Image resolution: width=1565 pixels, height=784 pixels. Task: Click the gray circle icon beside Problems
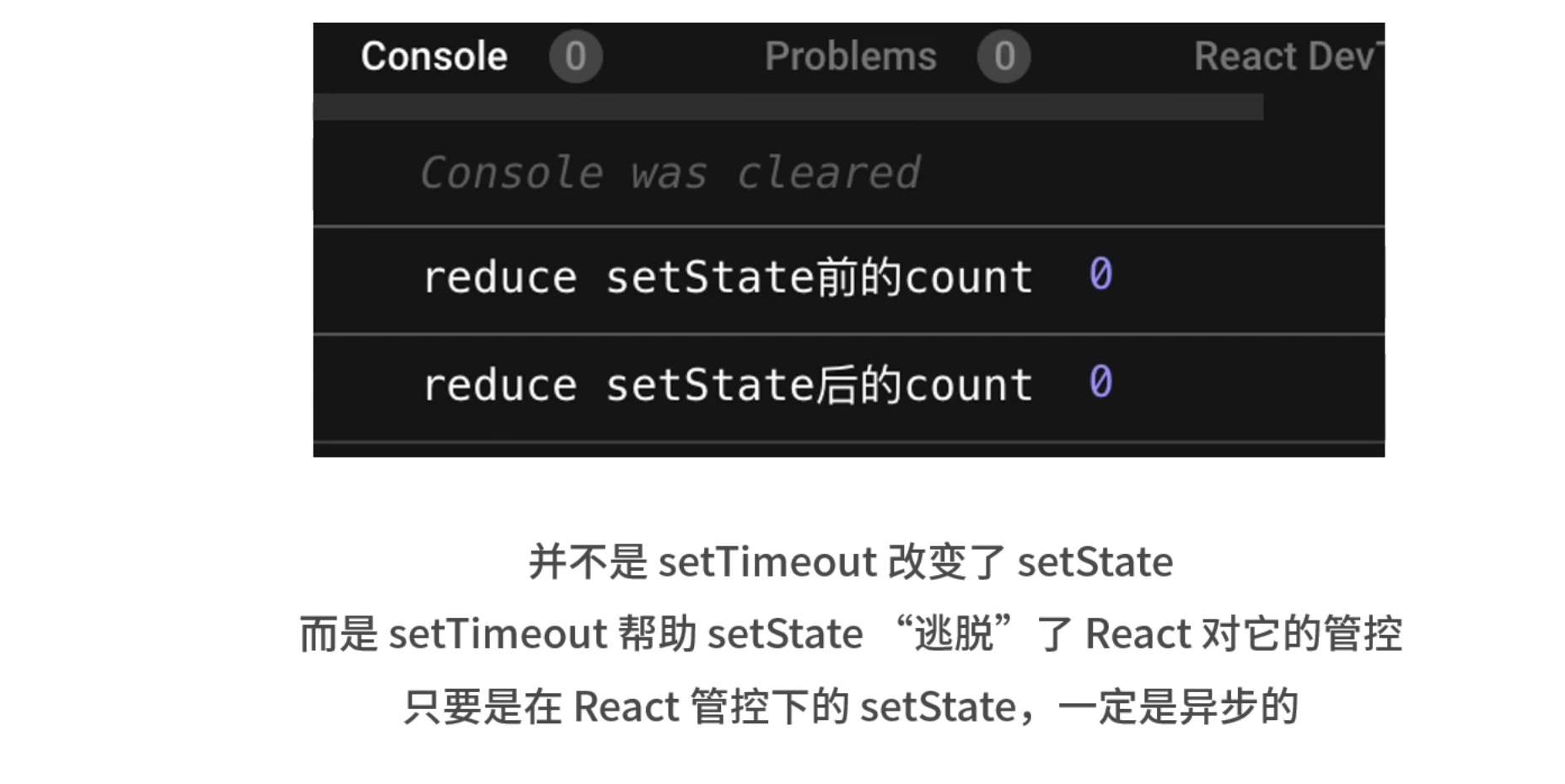[1003, 56]
